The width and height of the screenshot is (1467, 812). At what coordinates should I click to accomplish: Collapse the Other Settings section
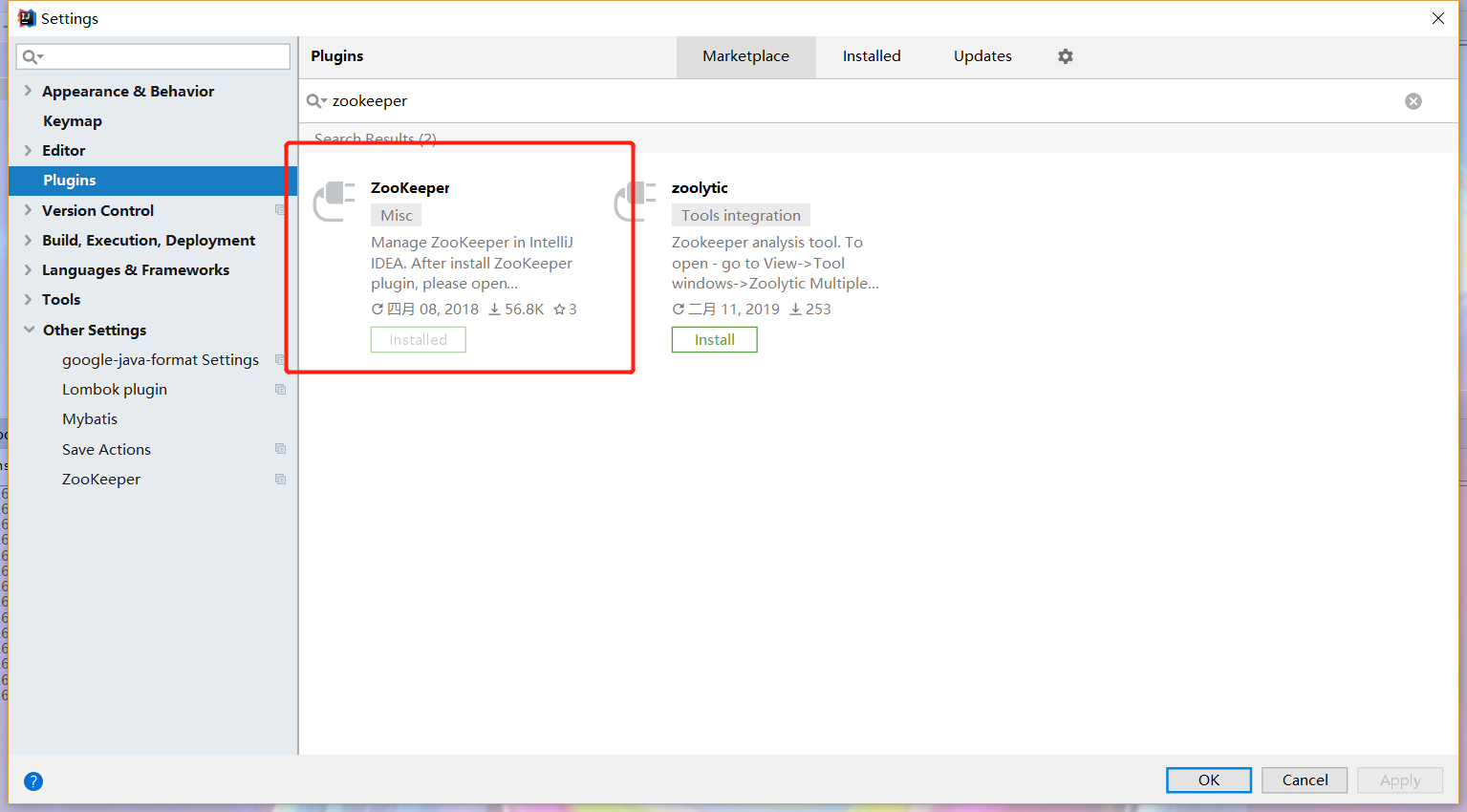(x=29, y=330)
